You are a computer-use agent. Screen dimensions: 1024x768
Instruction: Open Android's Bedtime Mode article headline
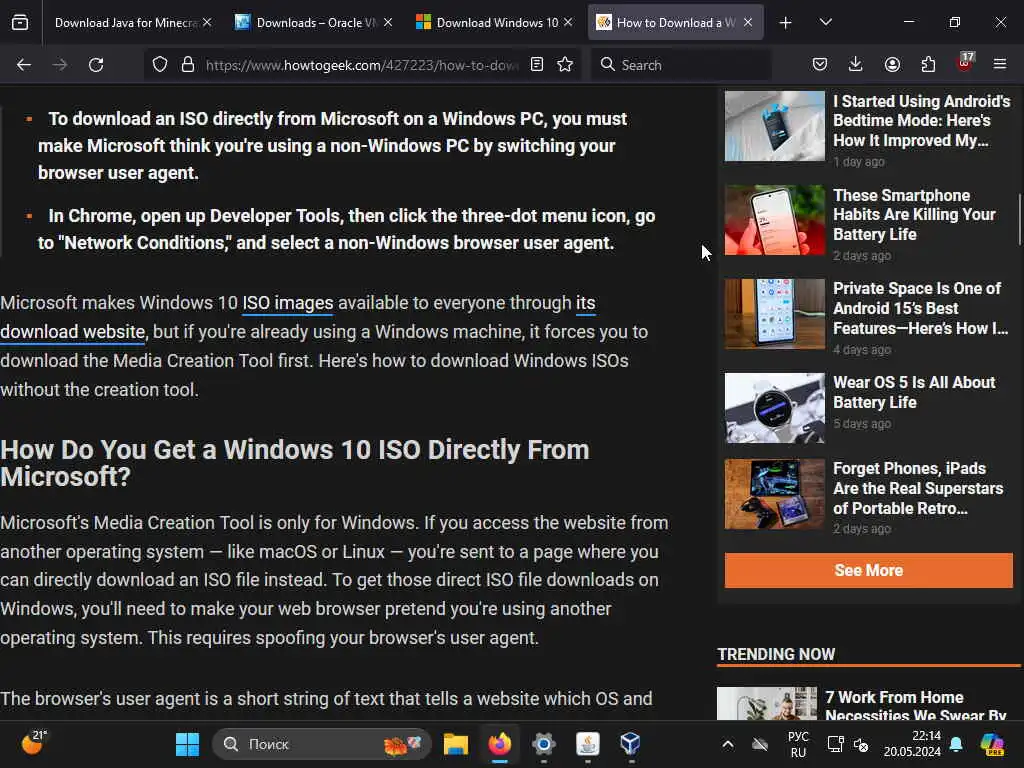pyautogui.click(x=921, y=121)
